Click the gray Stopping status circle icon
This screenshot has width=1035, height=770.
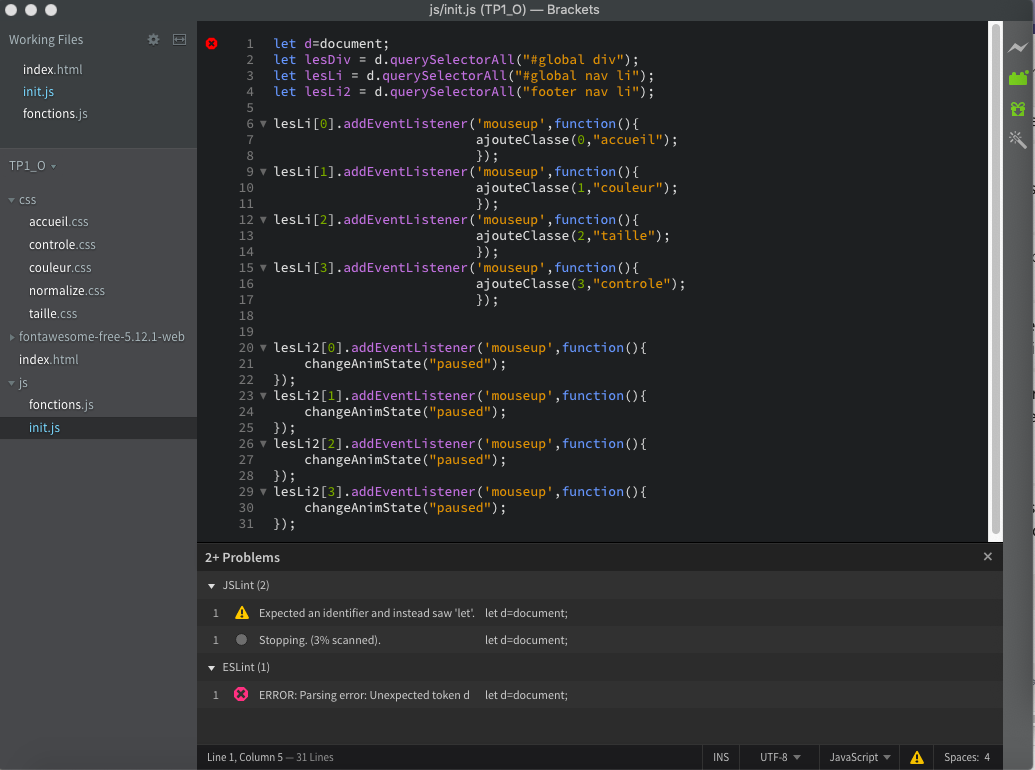point(242,639)
